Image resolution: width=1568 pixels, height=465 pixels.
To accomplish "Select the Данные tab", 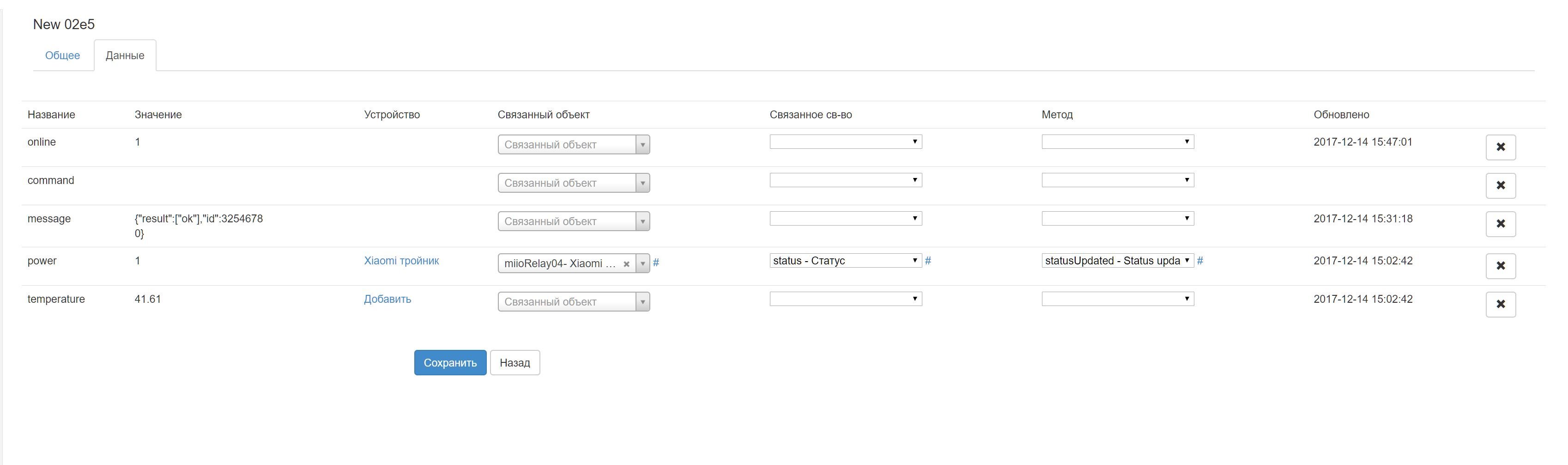I will [125, 55].
